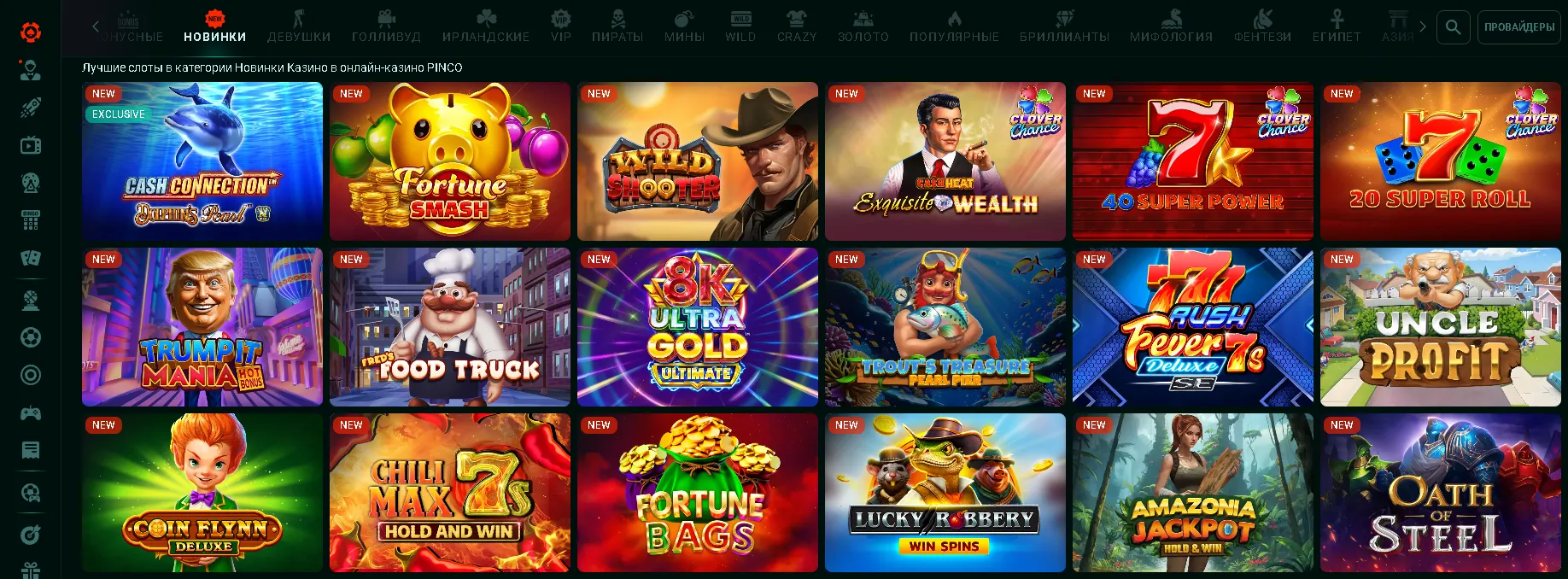Open the soccer ball sports icon
The height and width of the screenshot is (579, 1568).
(x=31, y=337)
